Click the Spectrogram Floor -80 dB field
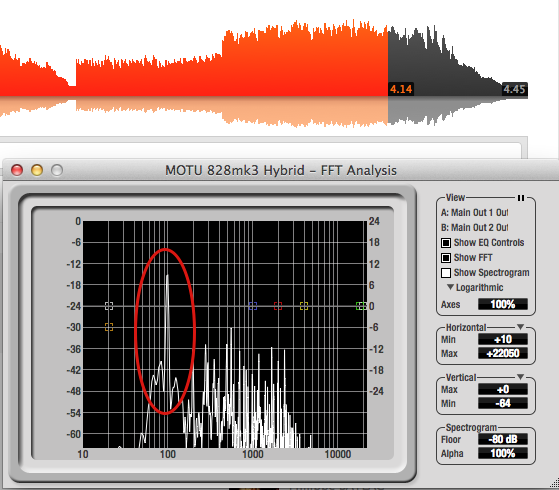Image resolution: width=559 pixels, height=490 pixels. (503, 439)
